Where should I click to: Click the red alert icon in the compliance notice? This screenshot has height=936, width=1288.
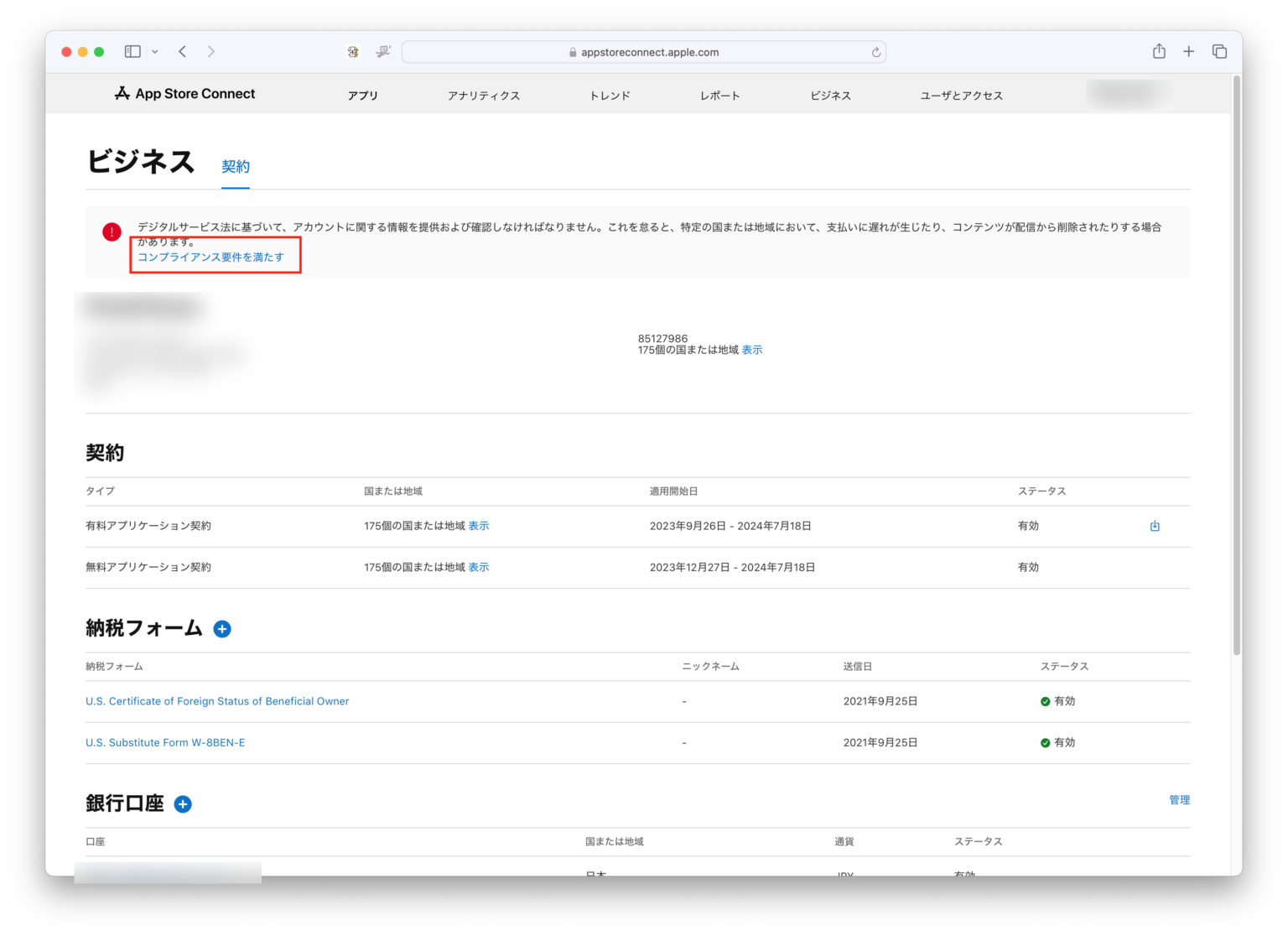point(112,231)
